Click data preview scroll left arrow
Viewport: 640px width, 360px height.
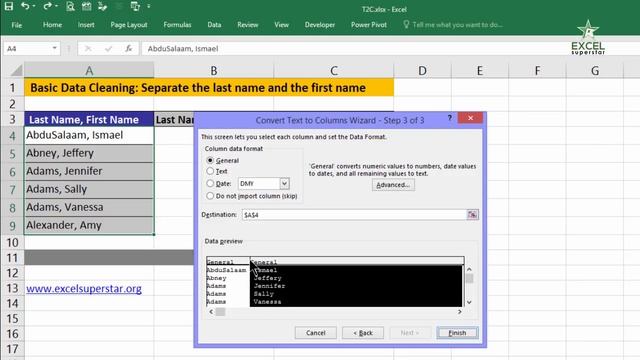pyautogui.click(x=211, y=312)
